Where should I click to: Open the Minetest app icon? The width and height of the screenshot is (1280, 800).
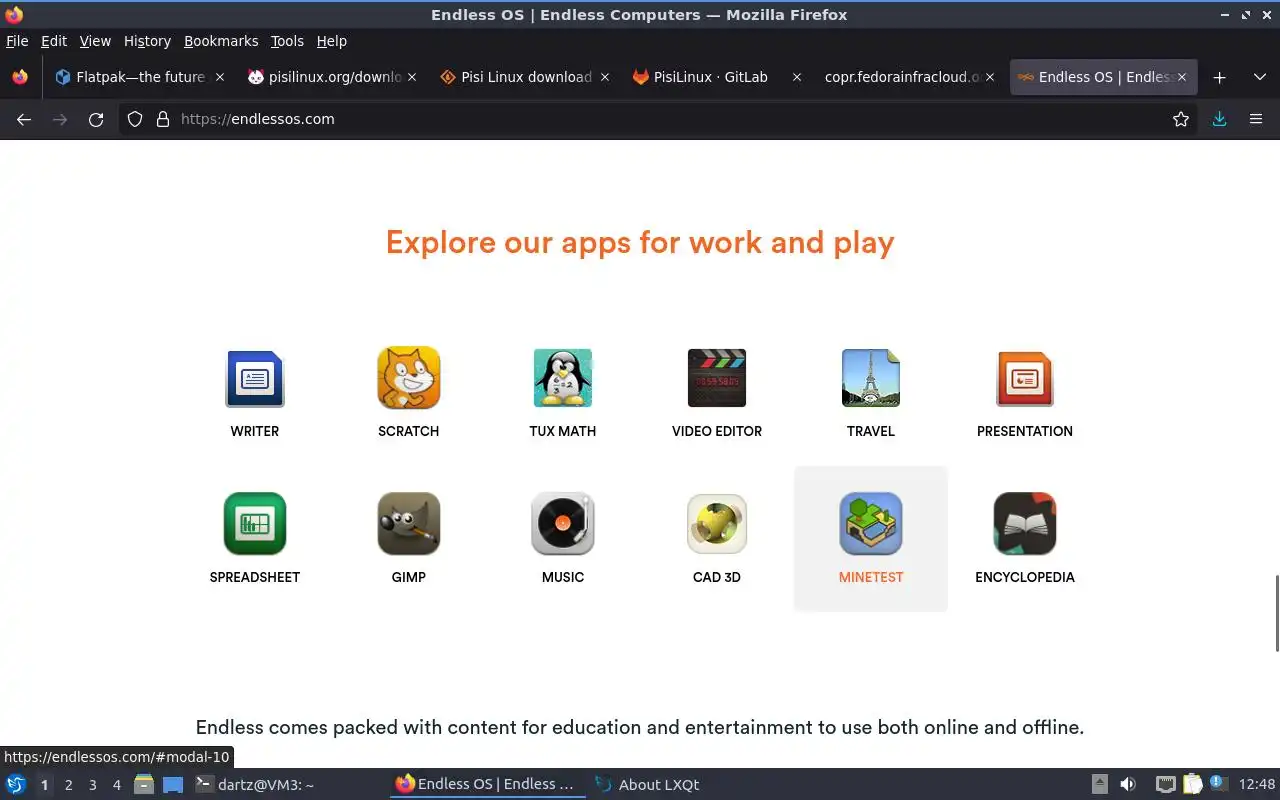tap(871, 523)
